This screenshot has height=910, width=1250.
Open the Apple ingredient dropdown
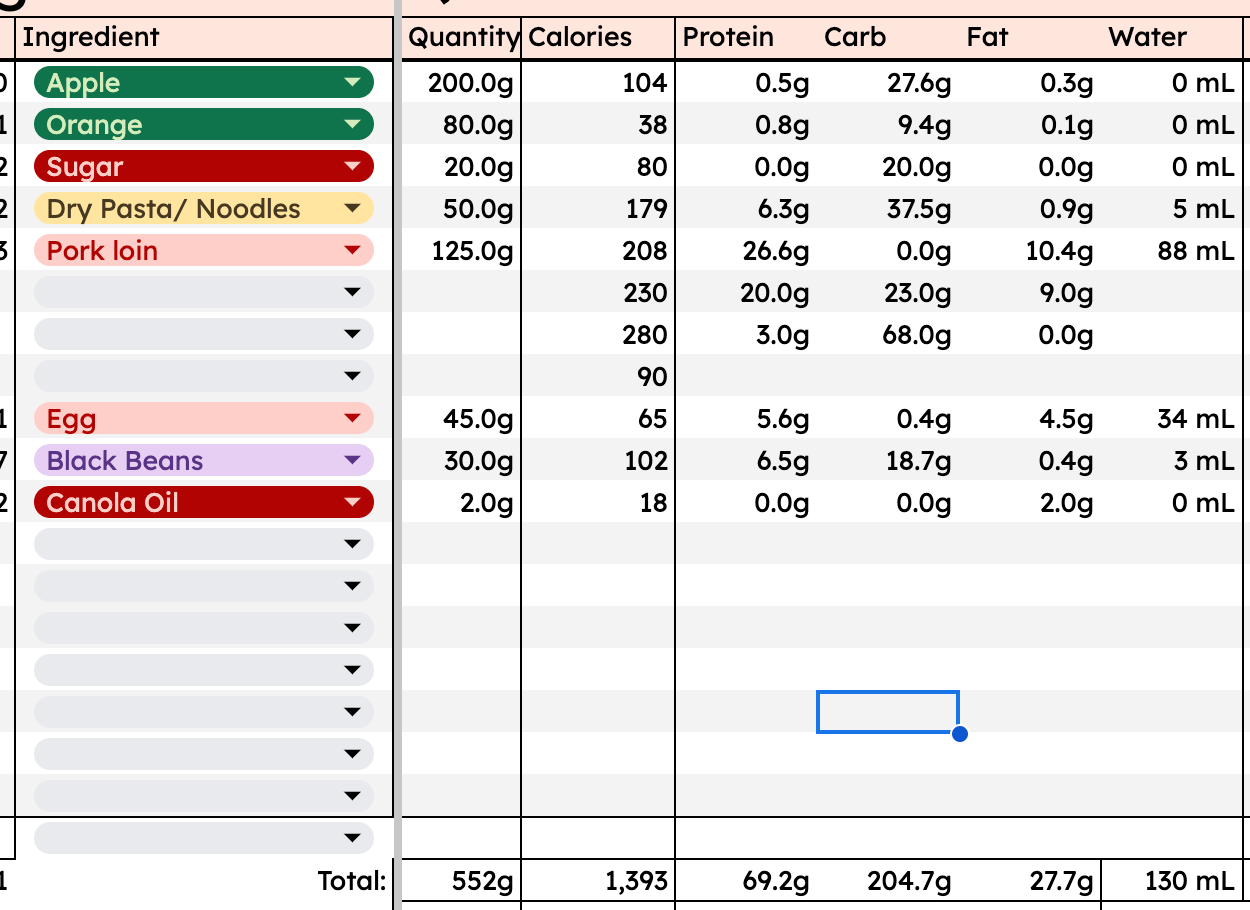(x=204, y=83)
